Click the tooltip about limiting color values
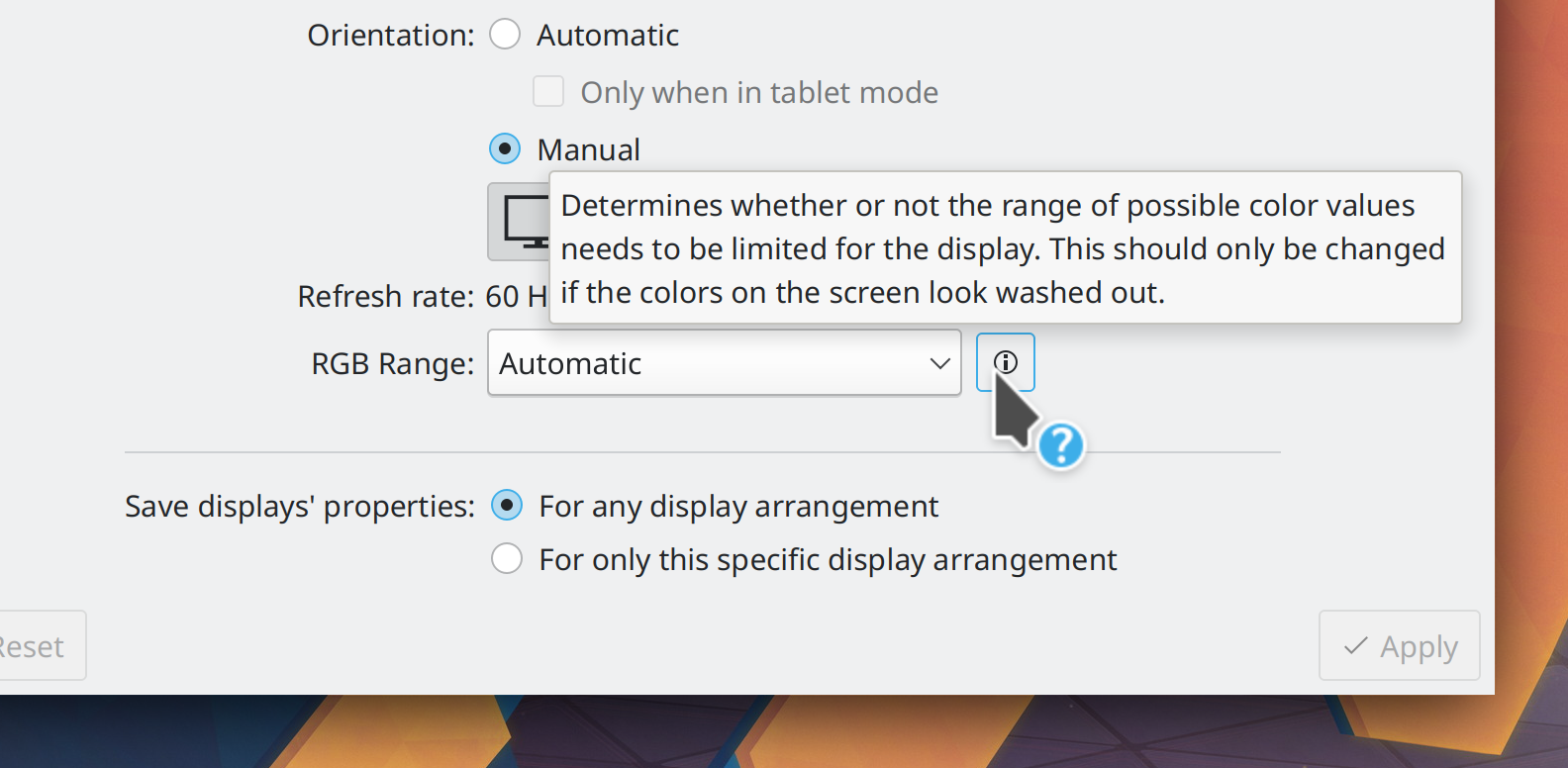The image size is (1568, 768). [1004, 248]
